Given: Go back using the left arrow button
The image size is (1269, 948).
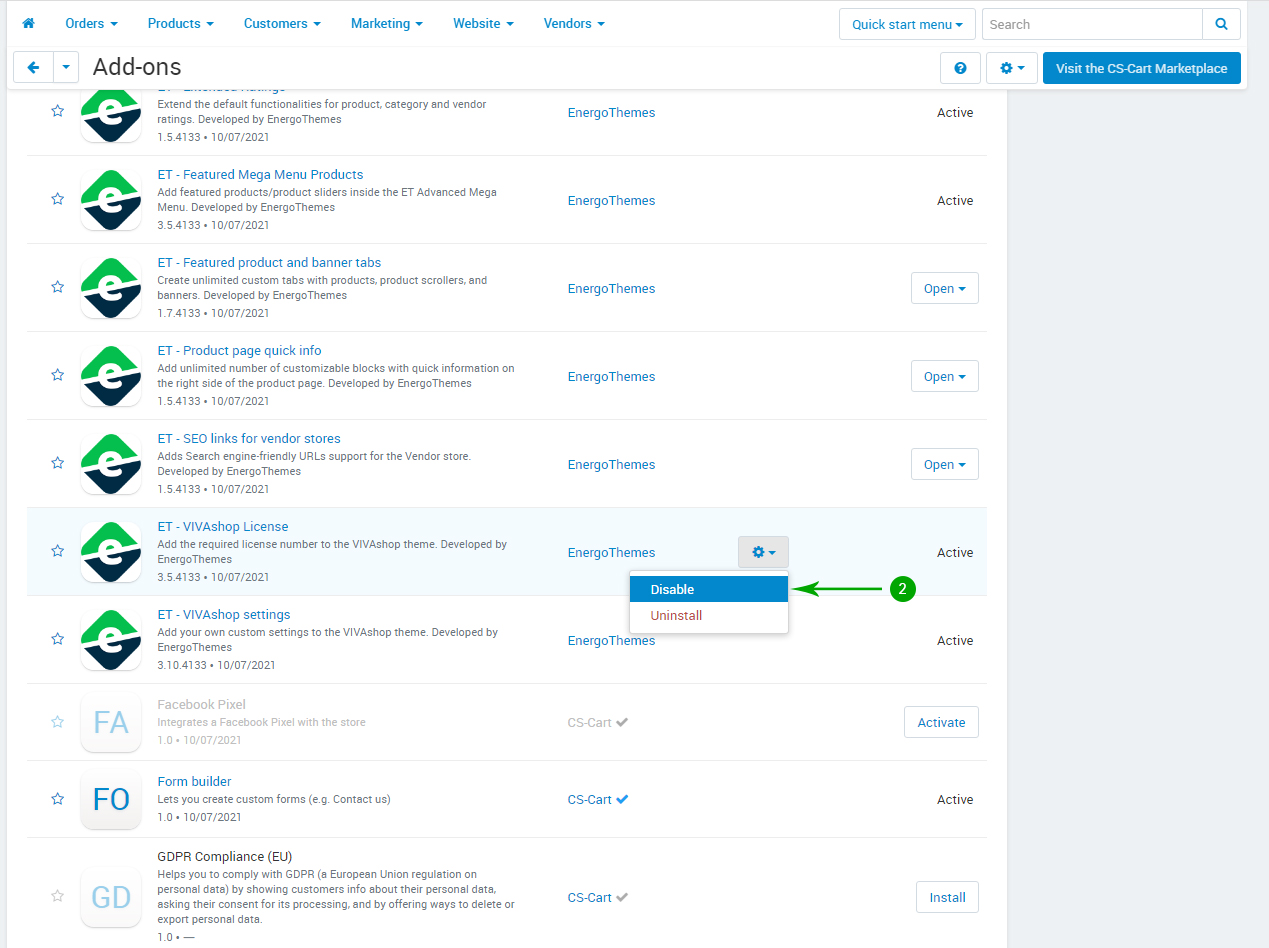Looking at the screenshot, I should point(33,67).
